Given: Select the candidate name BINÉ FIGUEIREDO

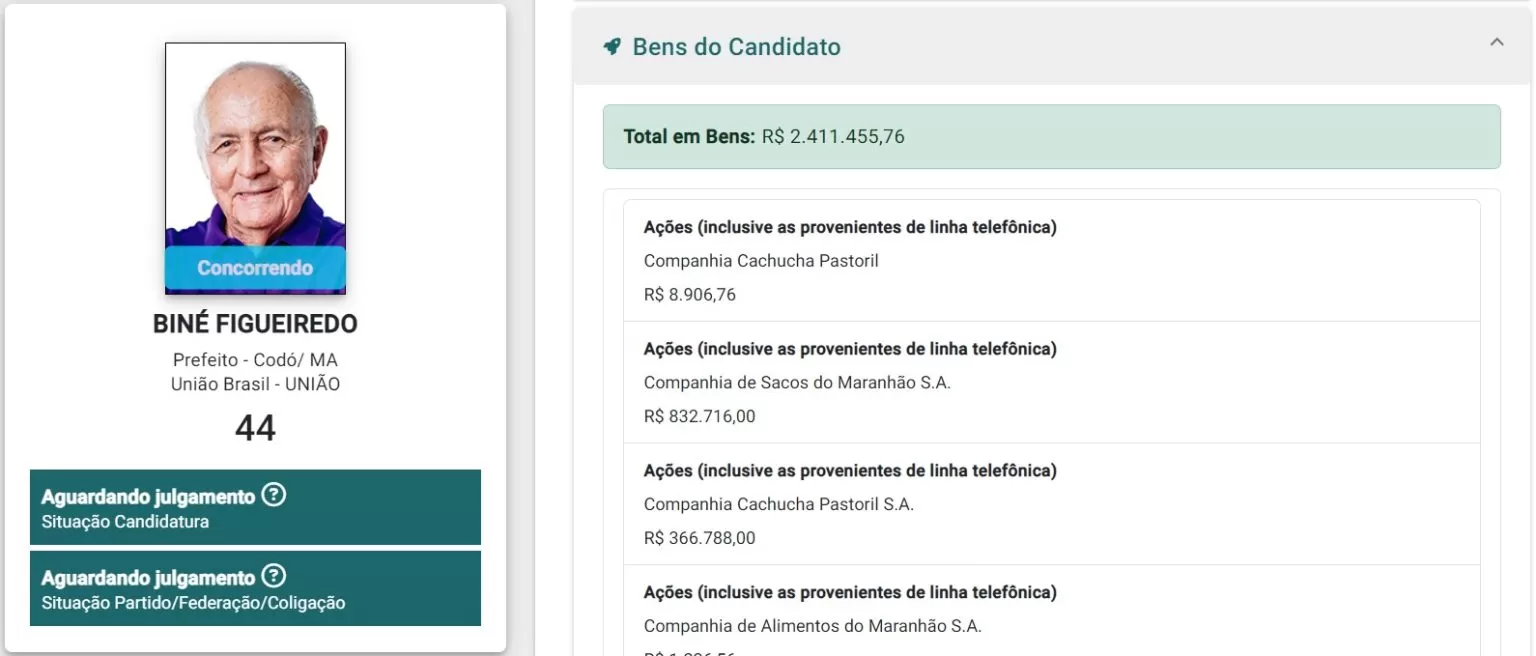Looking at the screenshot, I should pos(255,325).
